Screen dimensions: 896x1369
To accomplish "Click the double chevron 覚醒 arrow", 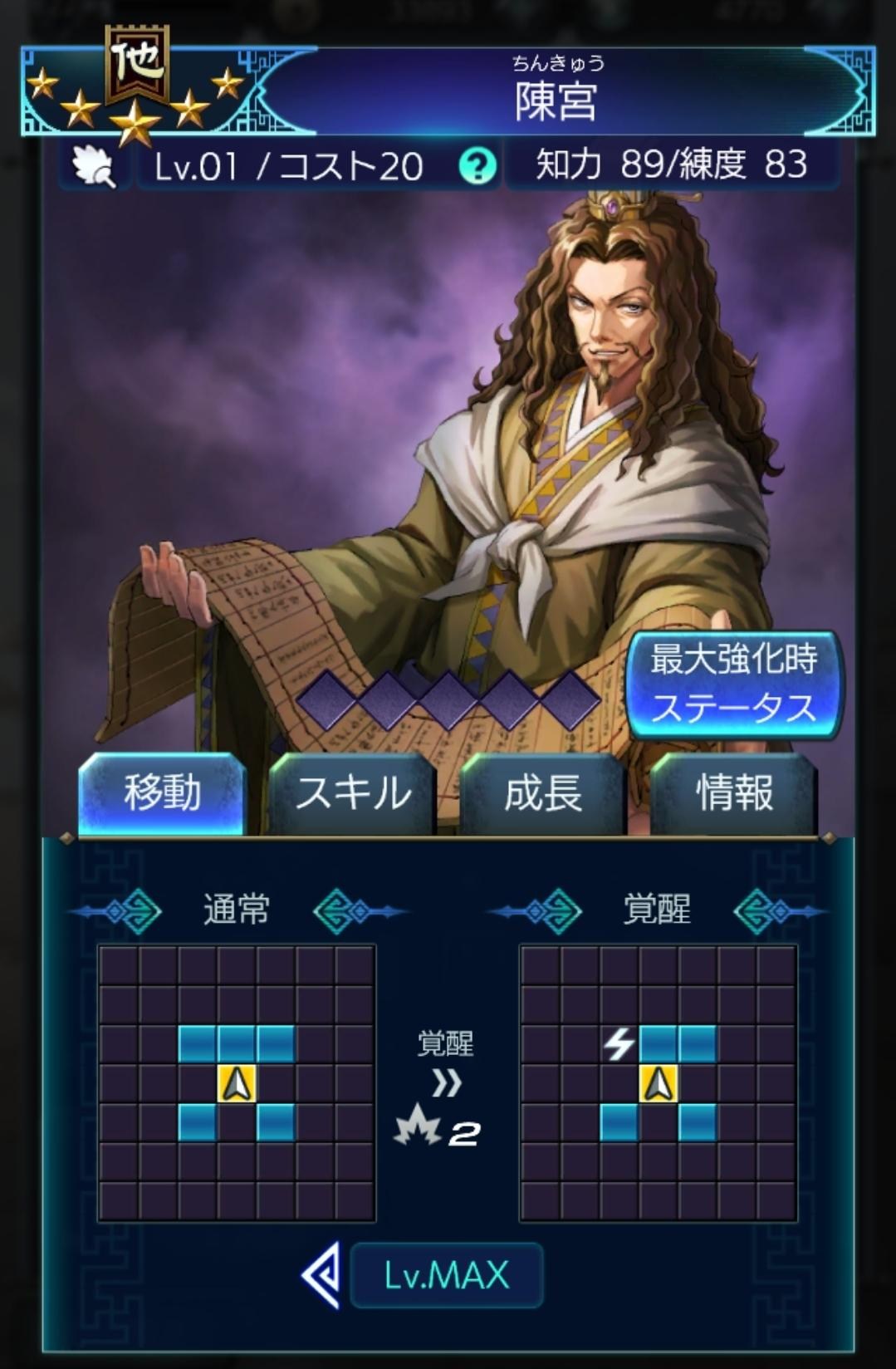I will (447, 1084).
